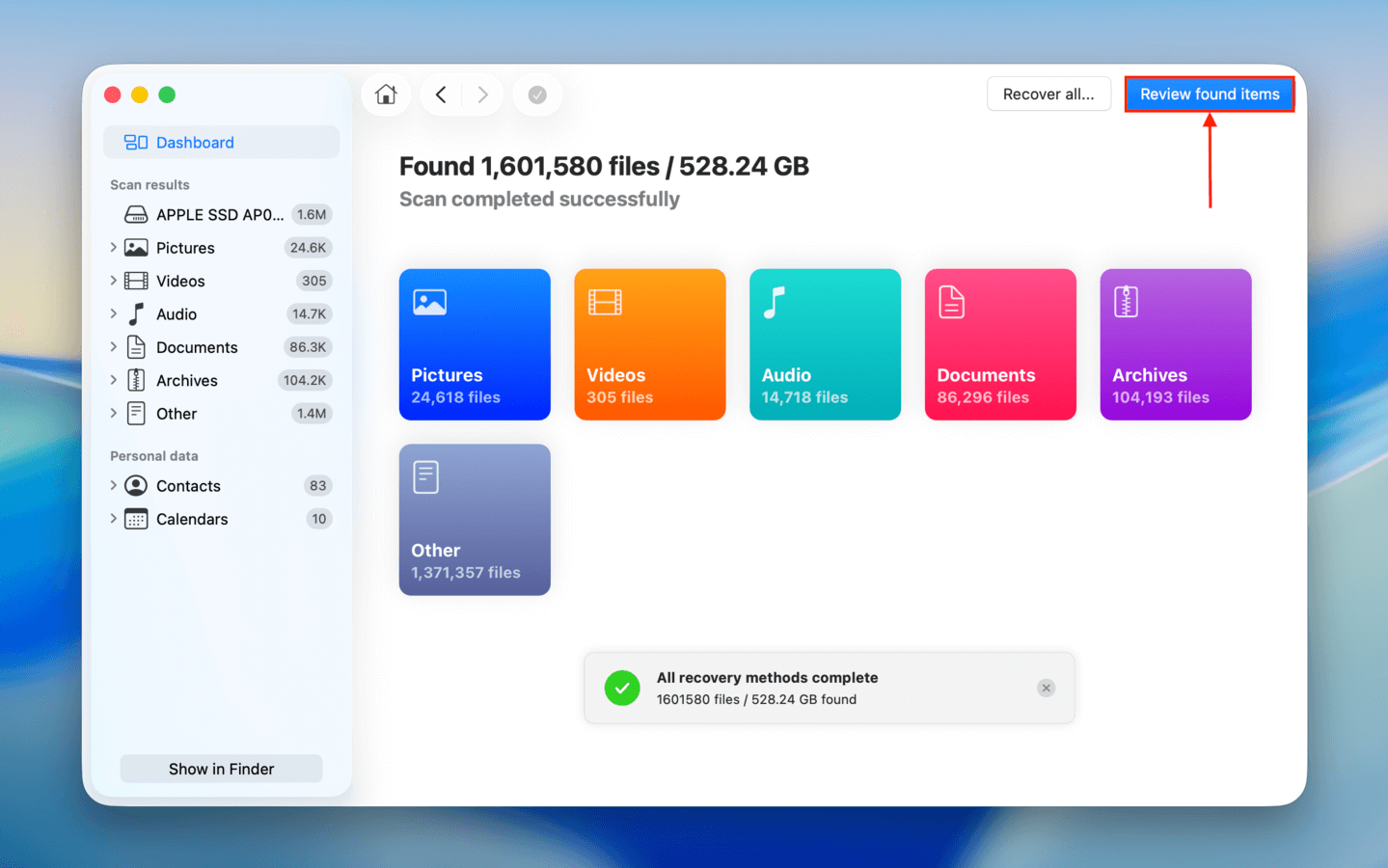Open the Archives category tile

click(1175, 344)
